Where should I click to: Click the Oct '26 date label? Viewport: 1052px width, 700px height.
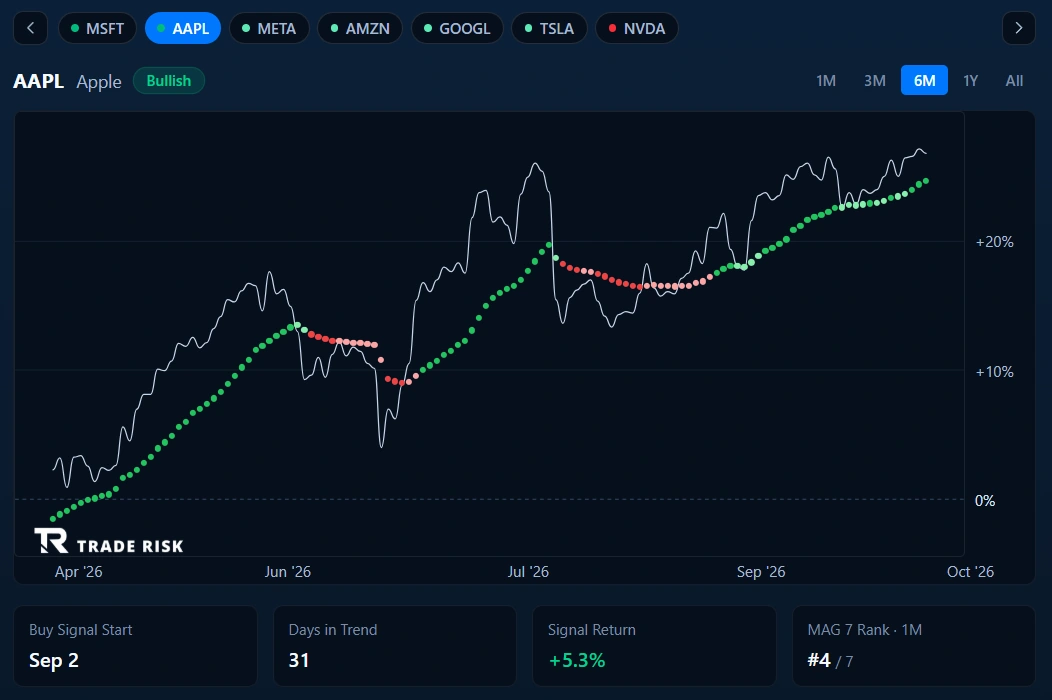pyautogui.click(x=970, y=572)
